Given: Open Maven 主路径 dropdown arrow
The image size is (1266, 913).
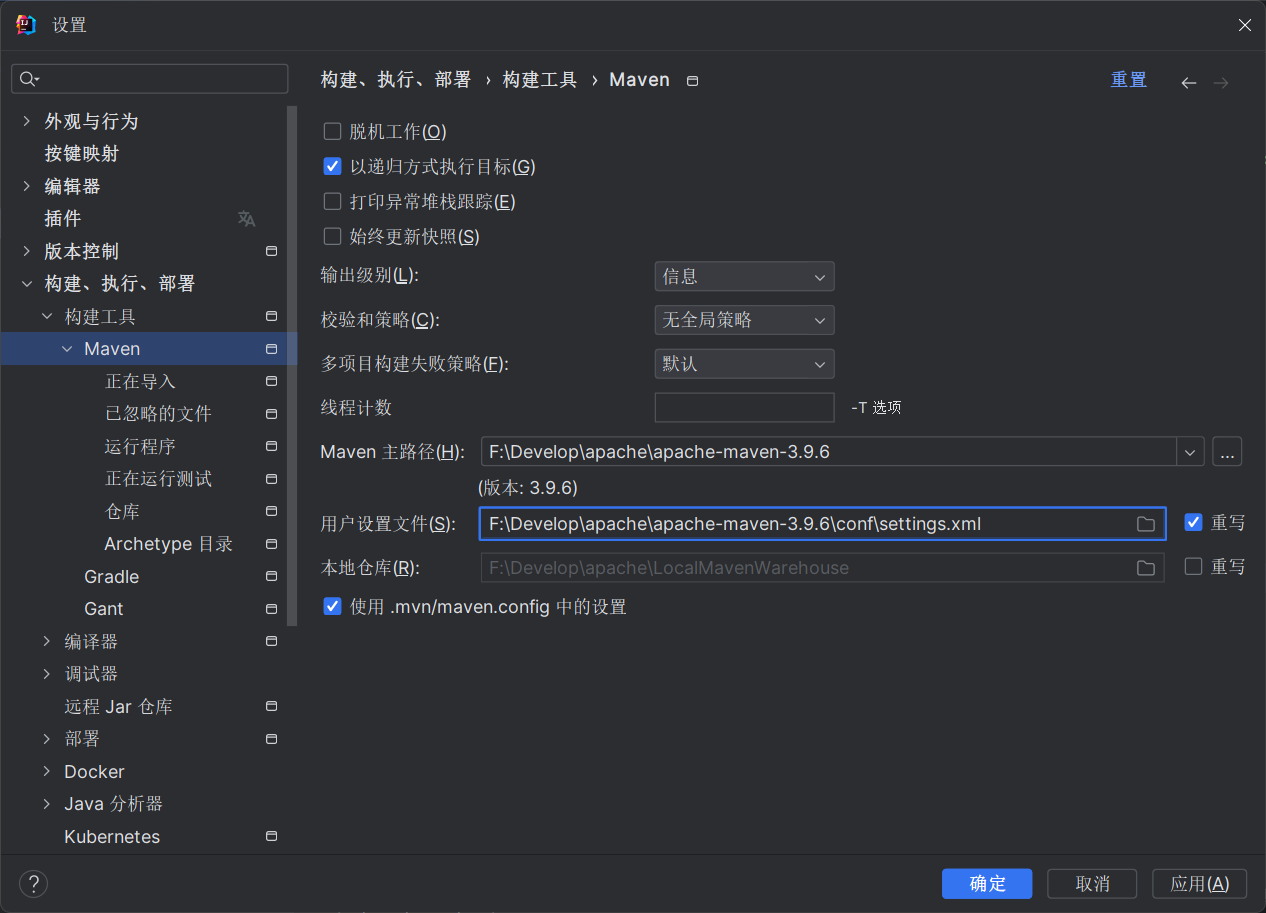Looking at the screenshot, I should pos(1190,452).
